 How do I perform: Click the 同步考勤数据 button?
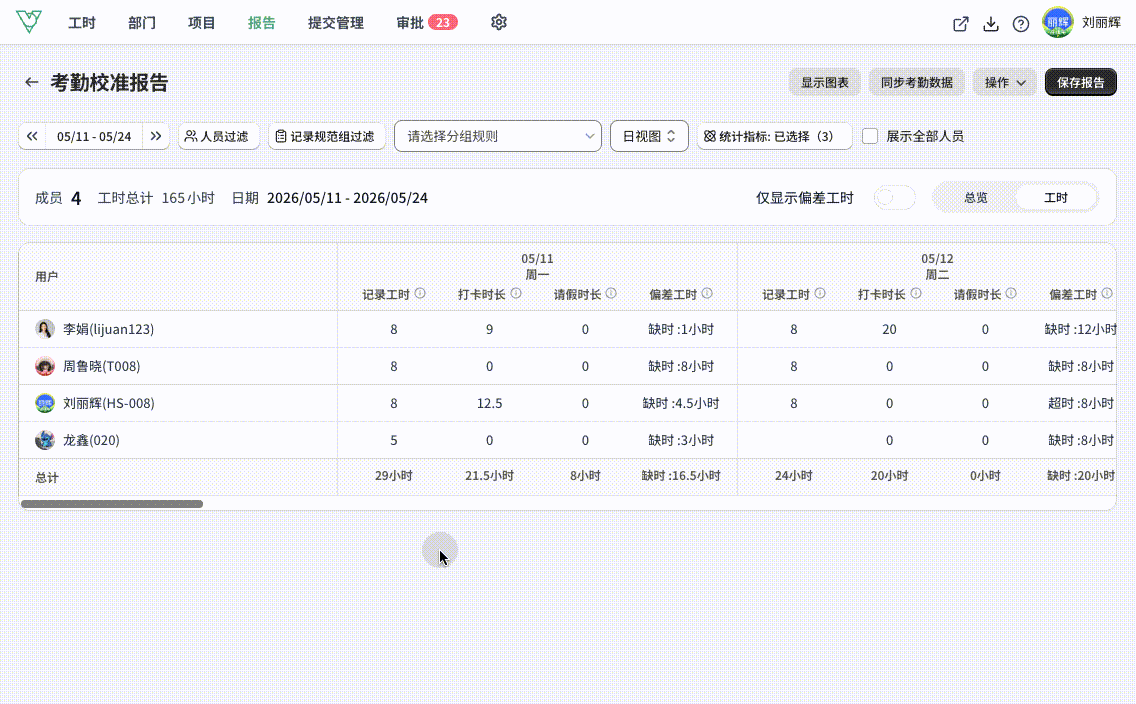pos(916,83)
